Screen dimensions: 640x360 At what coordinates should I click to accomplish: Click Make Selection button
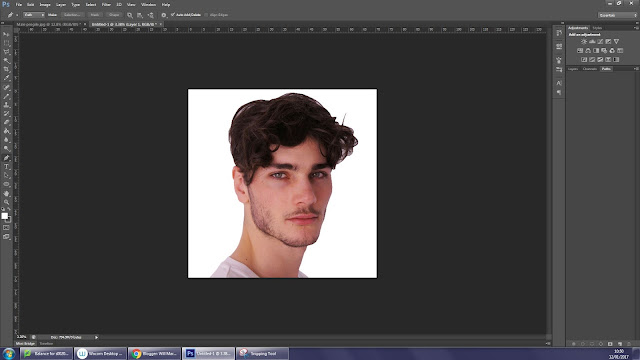pyautogui.click(x=72, y=15)
